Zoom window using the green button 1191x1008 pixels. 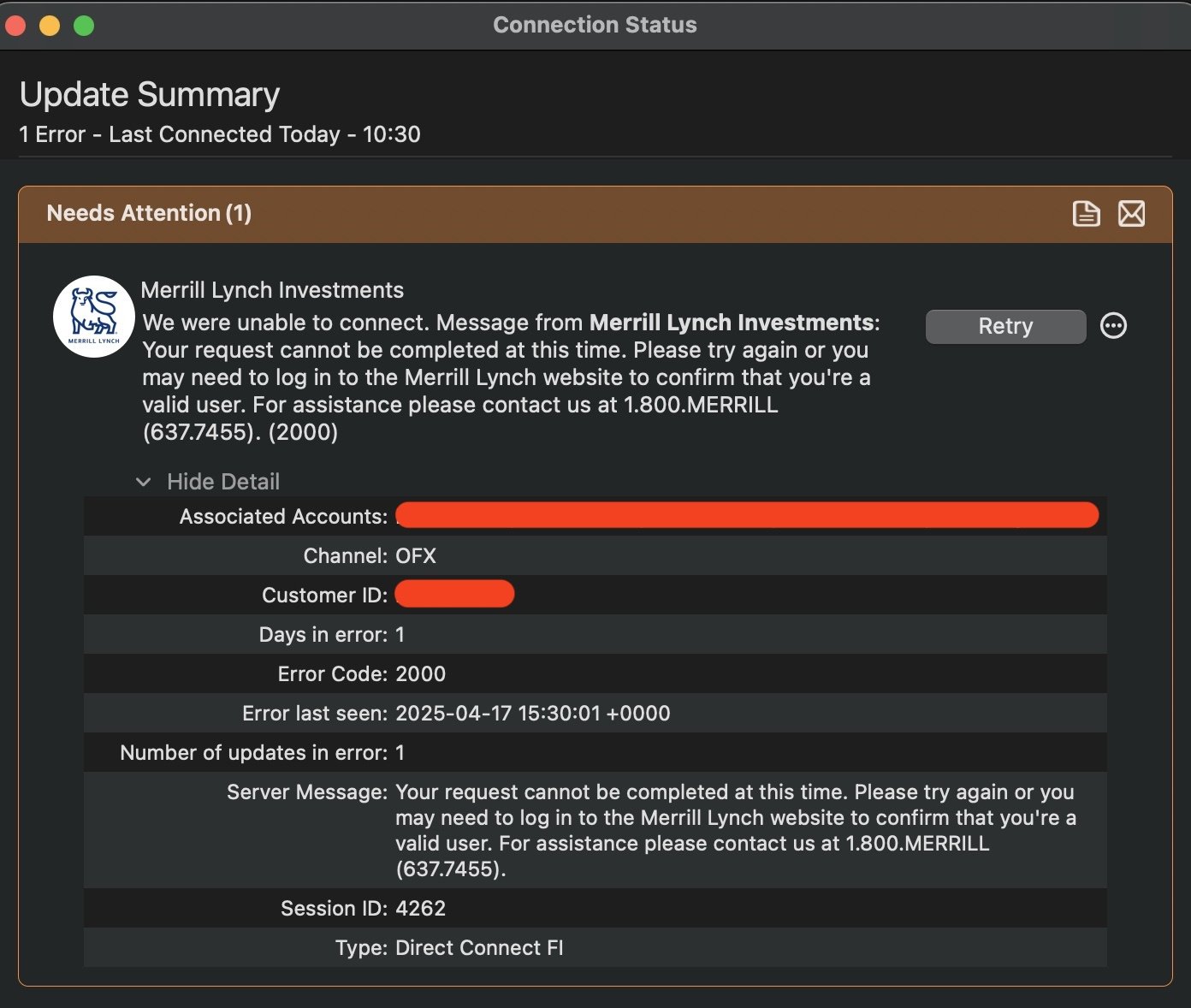(x=84, y=26)
